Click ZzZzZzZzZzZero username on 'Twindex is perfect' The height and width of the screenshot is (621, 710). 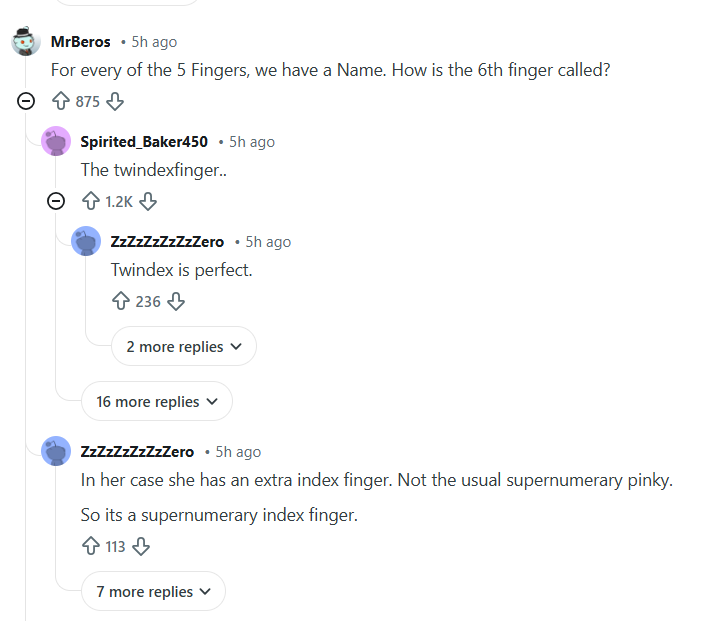(167, 242)
